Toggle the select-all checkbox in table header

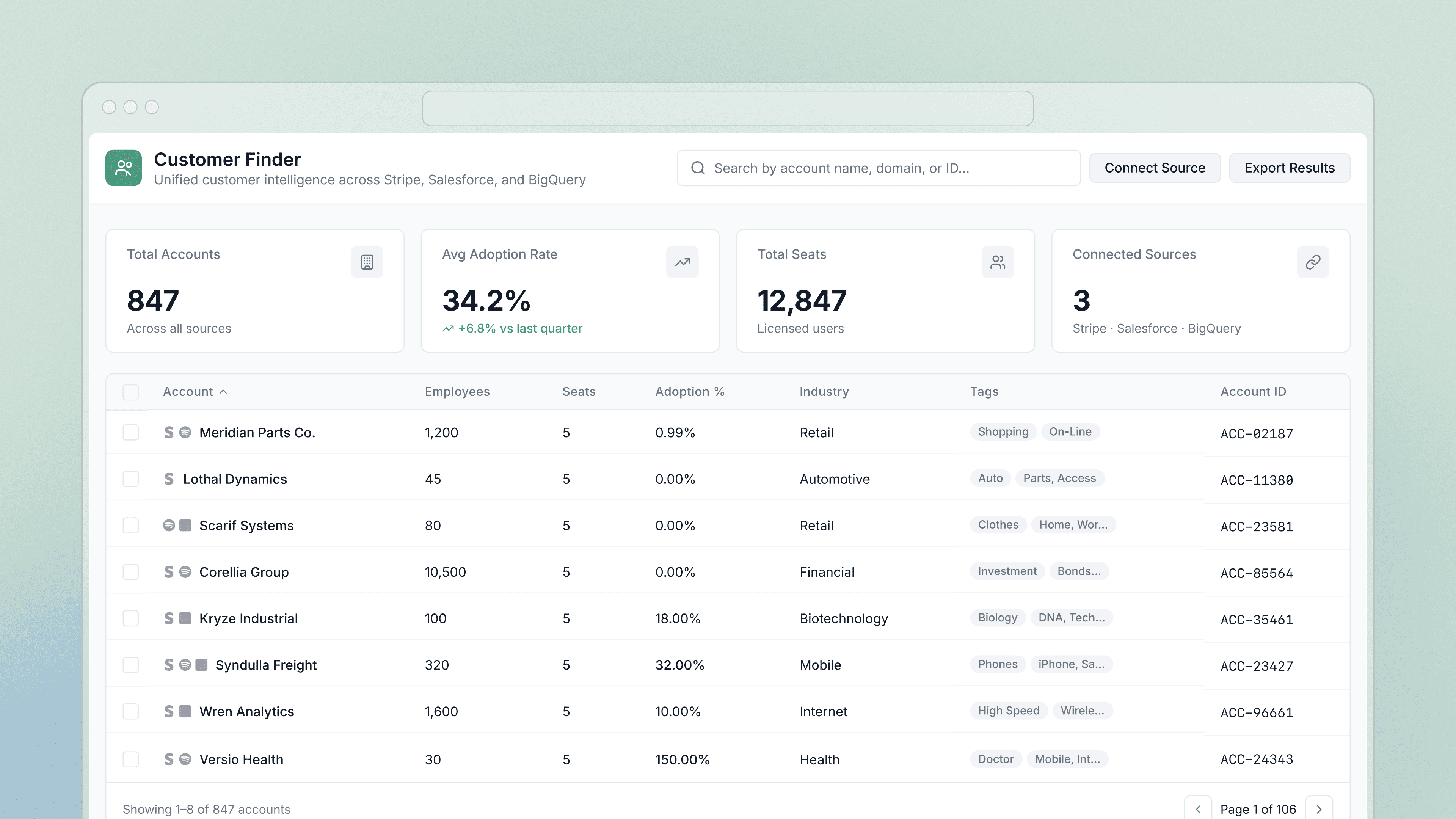(130, 392)
